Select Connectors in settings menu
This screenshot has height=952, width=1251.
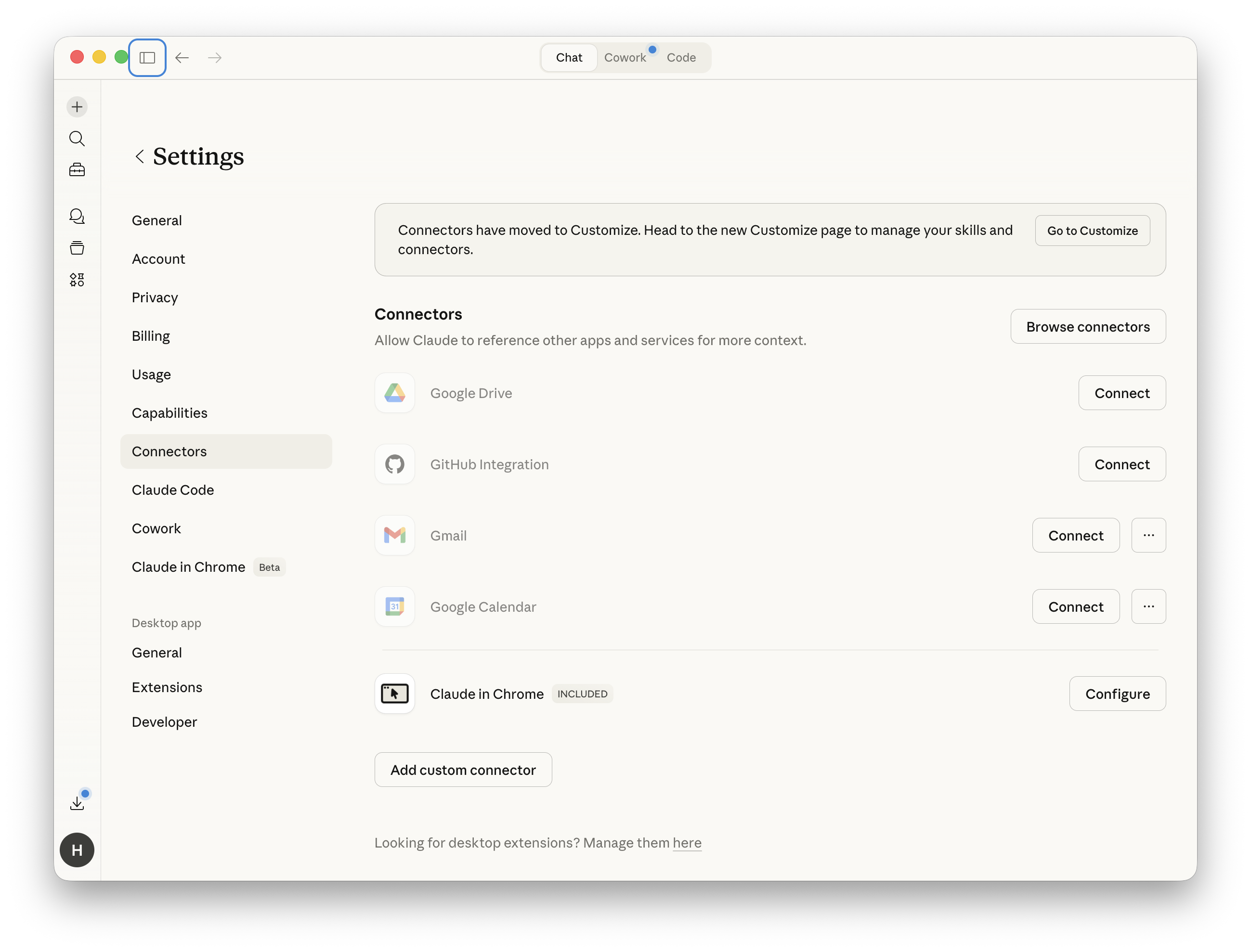(x=226, y=451)
